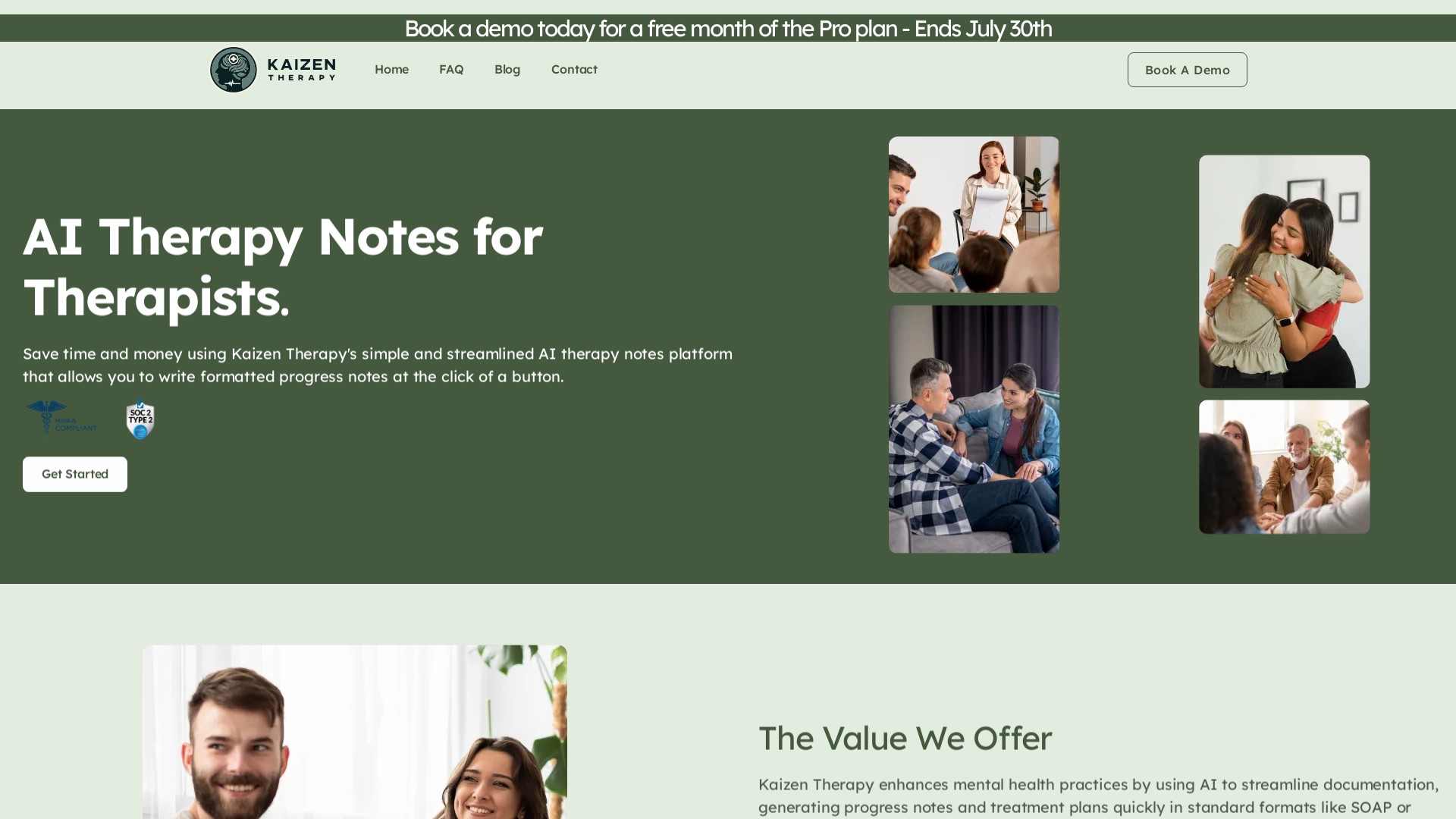Click the Book A Demo button

(x=1187, y=70)
